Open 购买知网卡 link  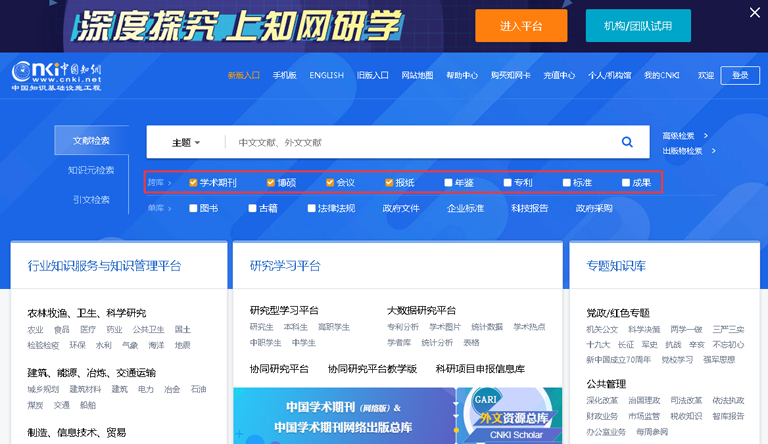tap(511, 75)
